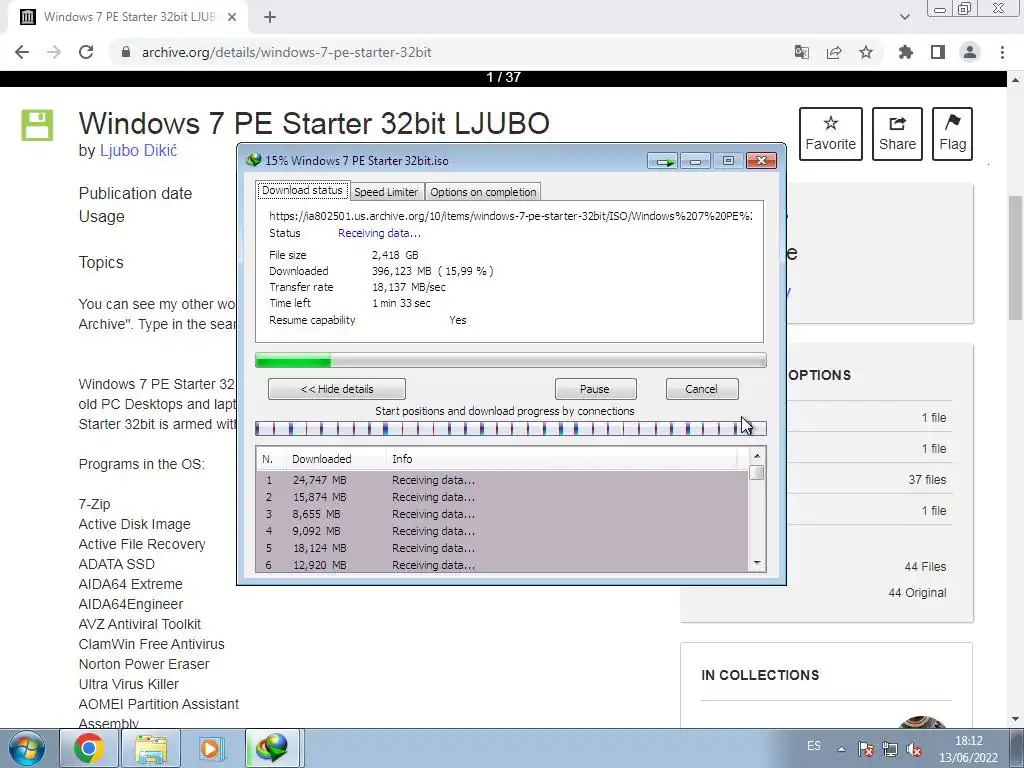Click the Receiving data status text

pos(379,233)
